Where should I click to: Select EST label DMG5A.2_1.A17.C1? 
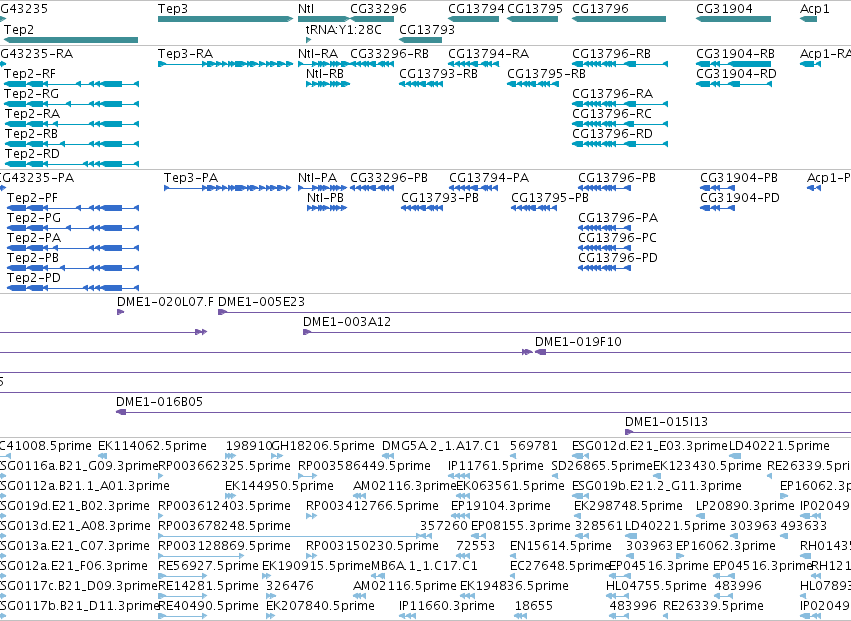(x=441, y=446)
